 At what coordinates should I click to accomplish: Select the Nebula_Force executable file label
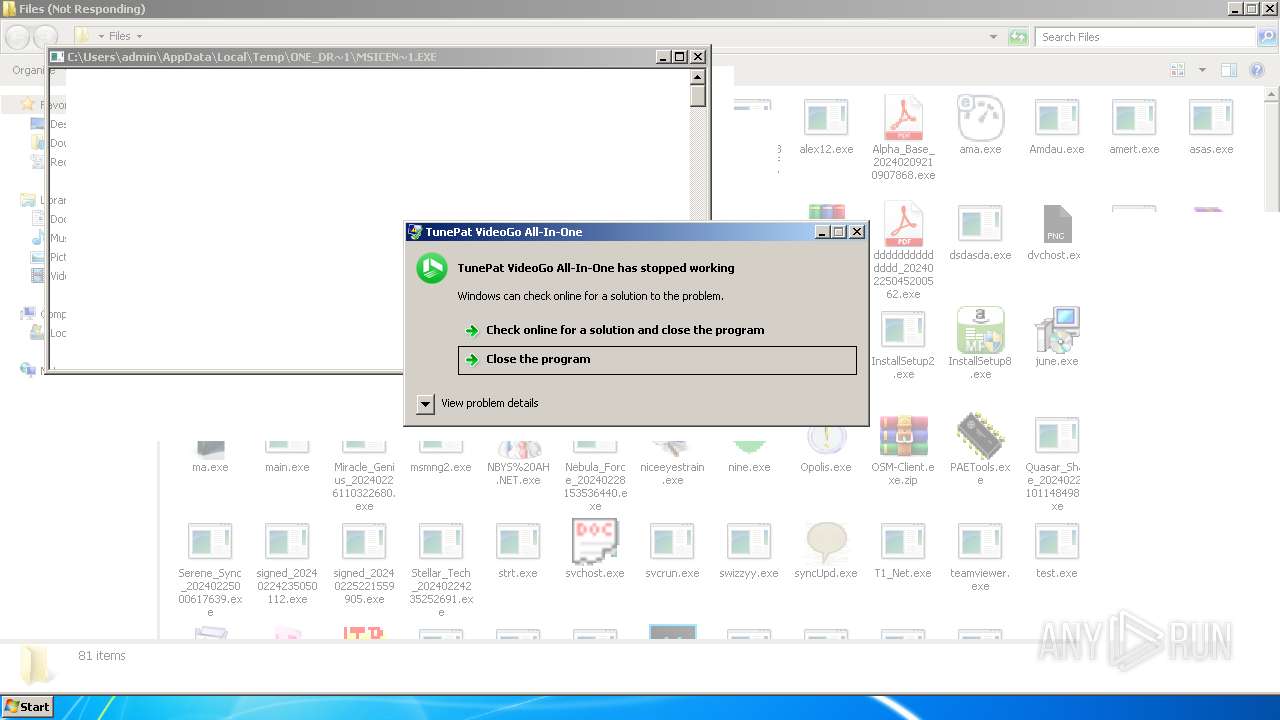point(595,486)
